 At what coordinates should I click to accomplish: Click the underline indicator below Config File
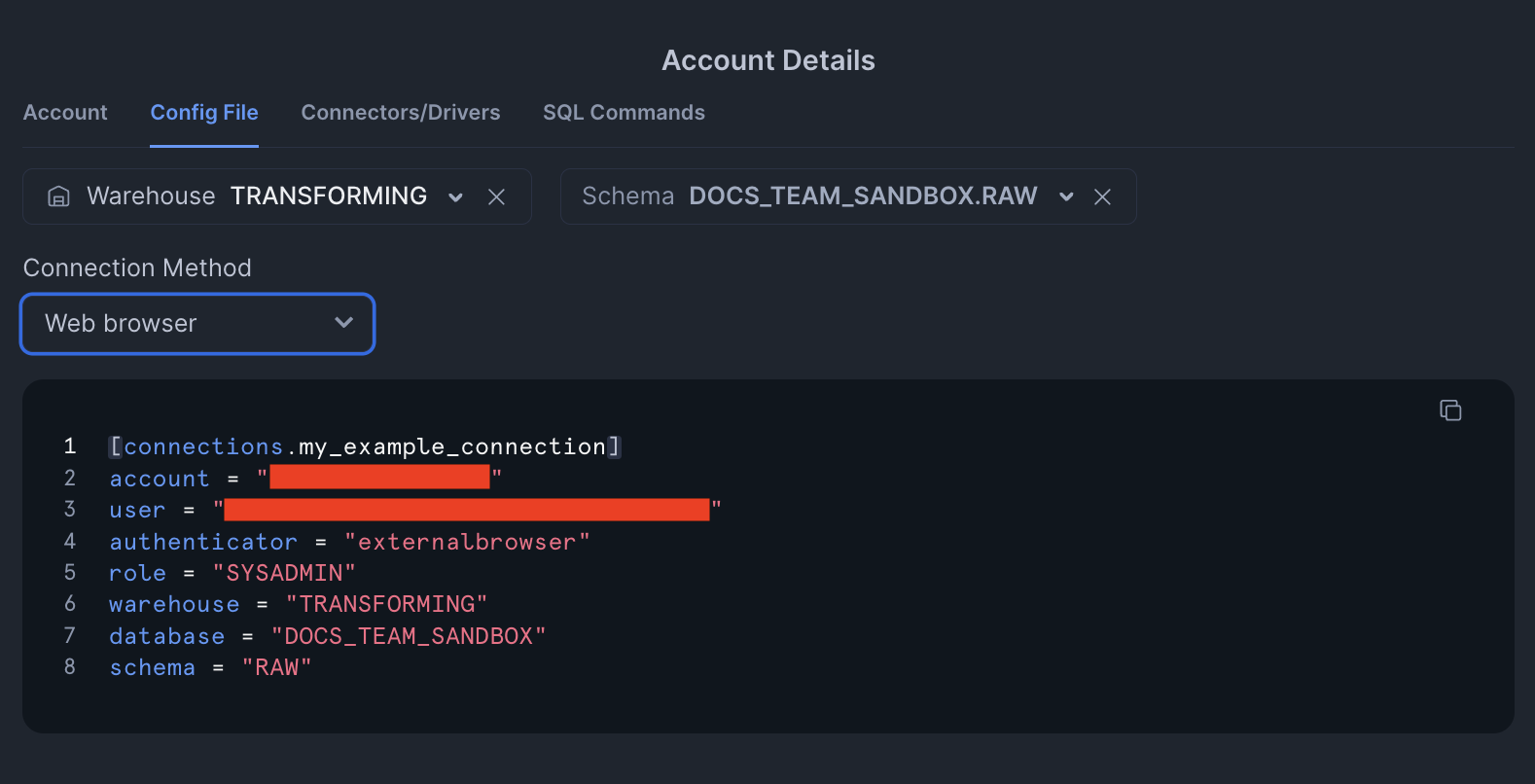(203, 145)
